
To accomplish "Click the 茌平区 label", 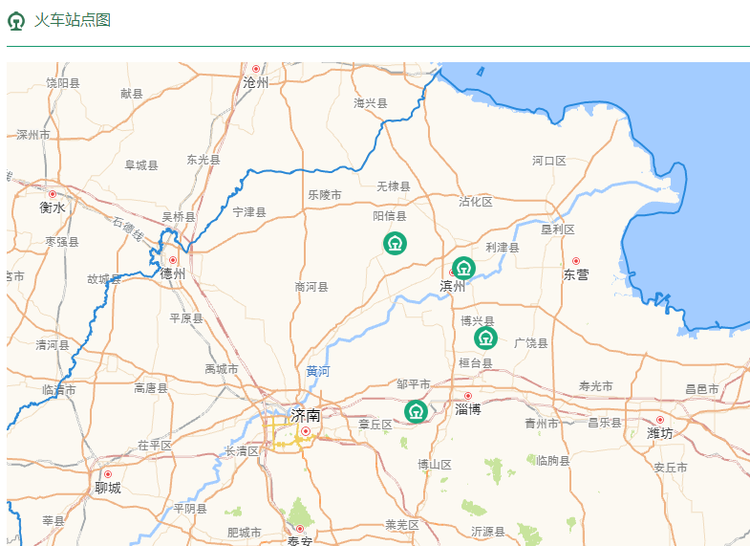I will [x=154, y=446].
